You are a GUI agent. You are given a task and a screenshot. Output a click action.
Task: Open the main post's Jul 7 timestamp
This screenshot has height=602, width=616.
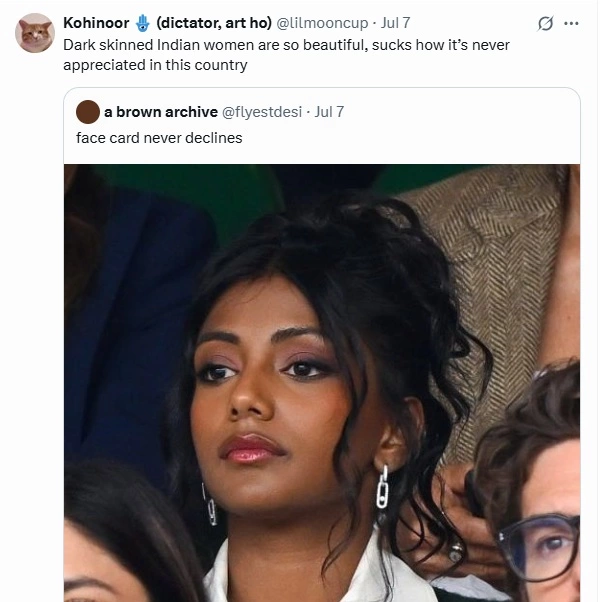395,23
